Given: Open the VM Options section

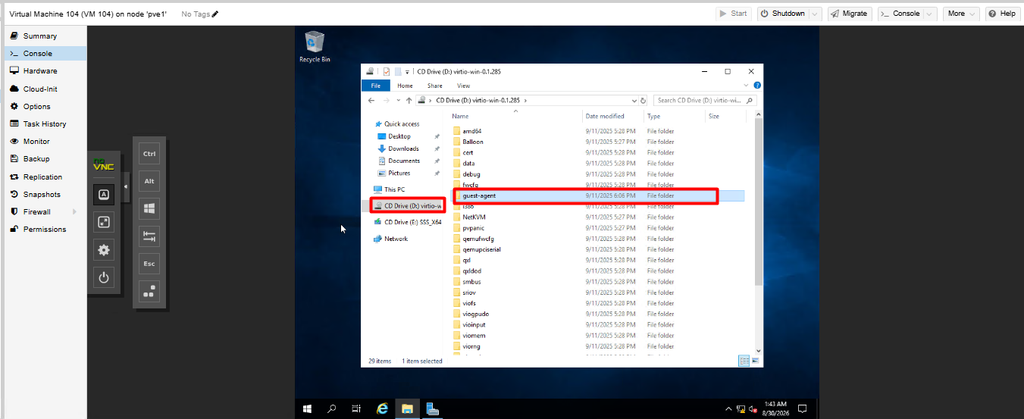Looking at the screenshot, I should pyautogui.click(x=37, y=106).
